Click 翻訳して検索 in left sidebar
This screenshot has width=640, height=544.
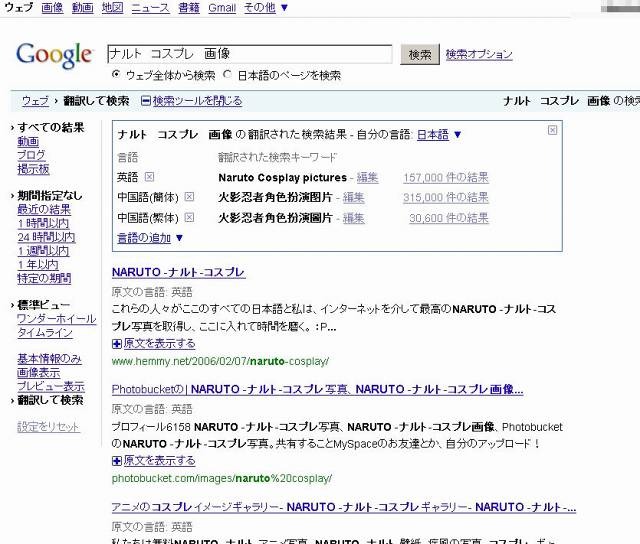coord(50,400)
